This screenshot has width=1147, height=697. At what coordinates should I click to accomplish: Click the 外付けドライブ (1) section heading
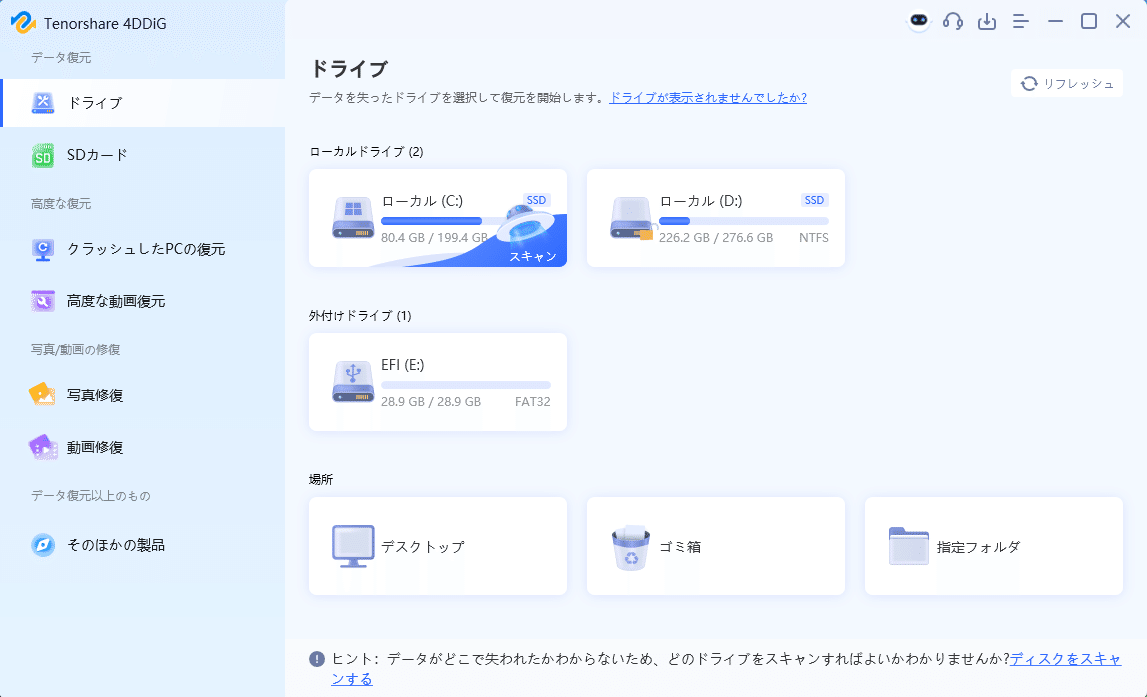click(x=360, y=315)
